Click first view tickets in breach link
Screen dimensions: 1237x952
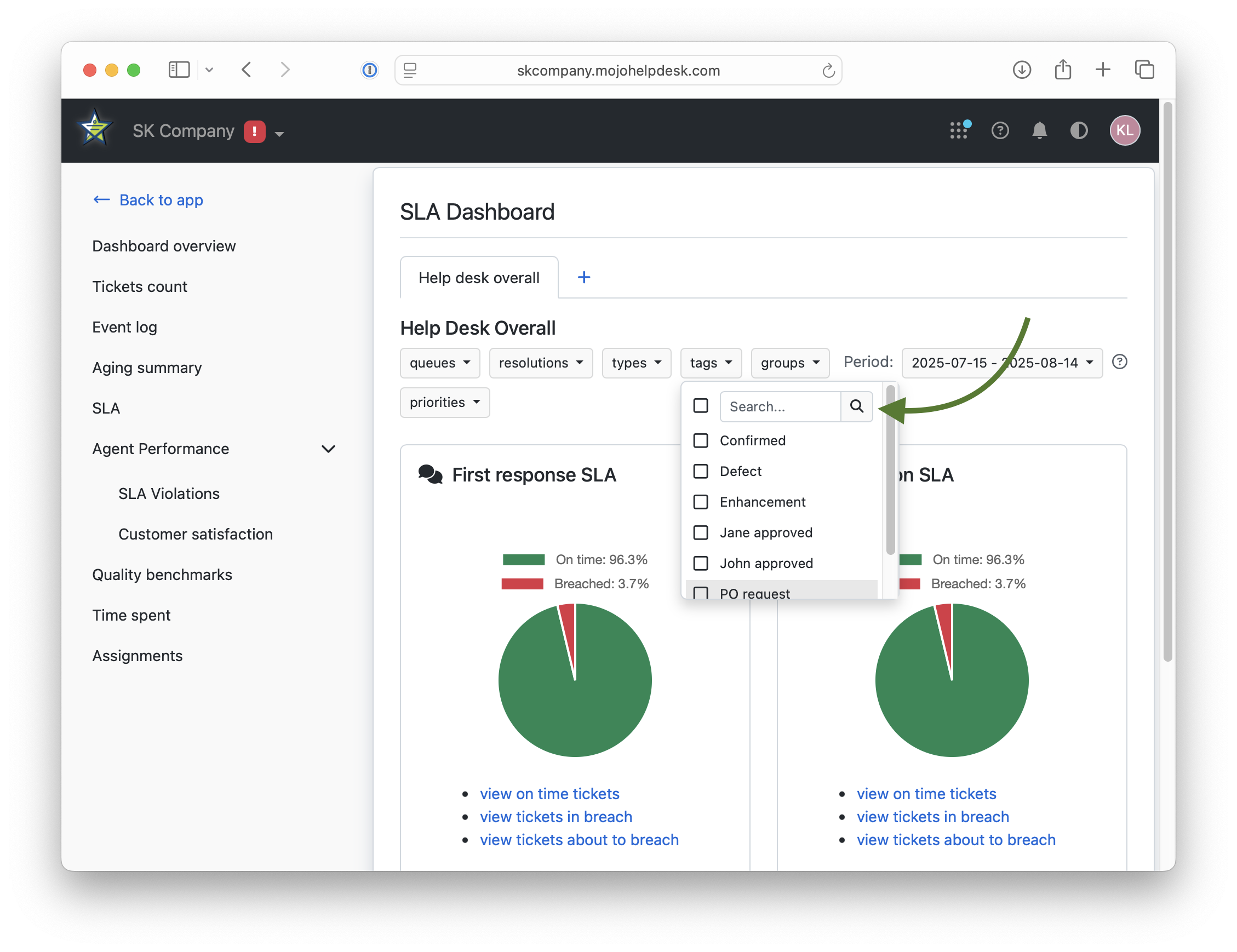[x=555, y=817]
